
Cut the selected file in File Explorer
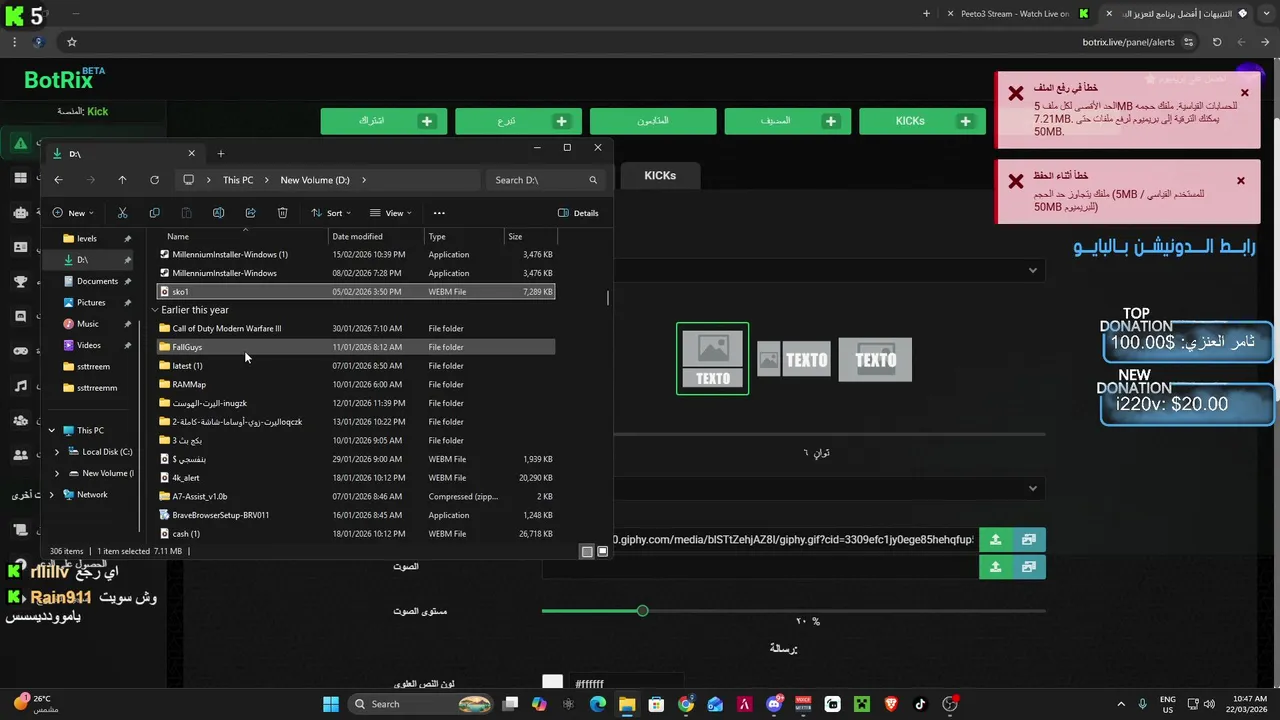122,213
